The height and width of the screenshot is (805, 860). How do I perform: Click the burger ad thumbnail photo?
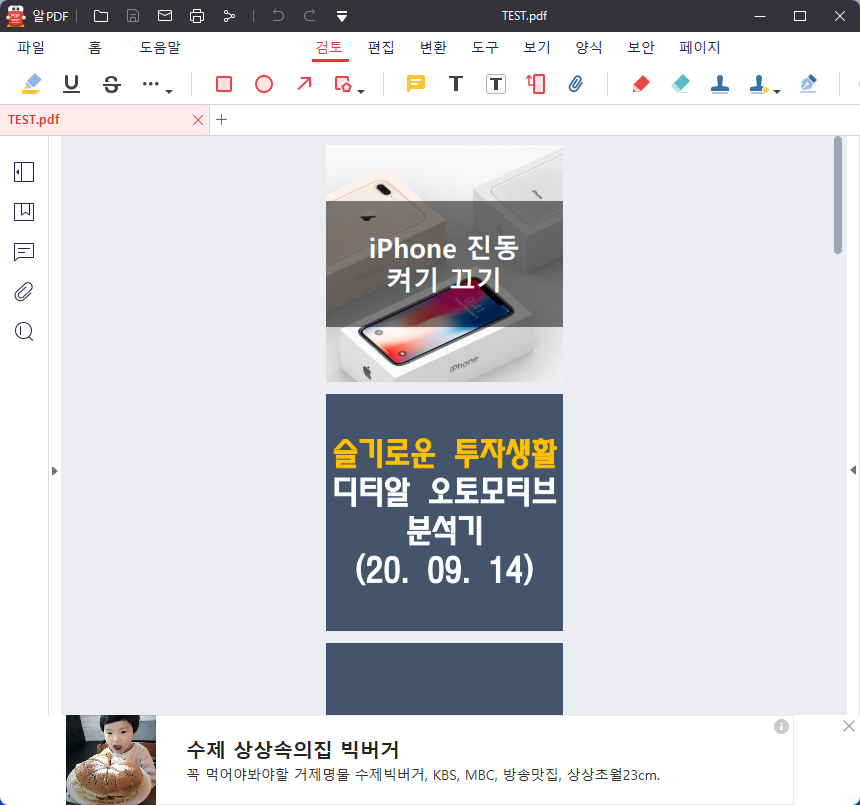click(111, 759)
